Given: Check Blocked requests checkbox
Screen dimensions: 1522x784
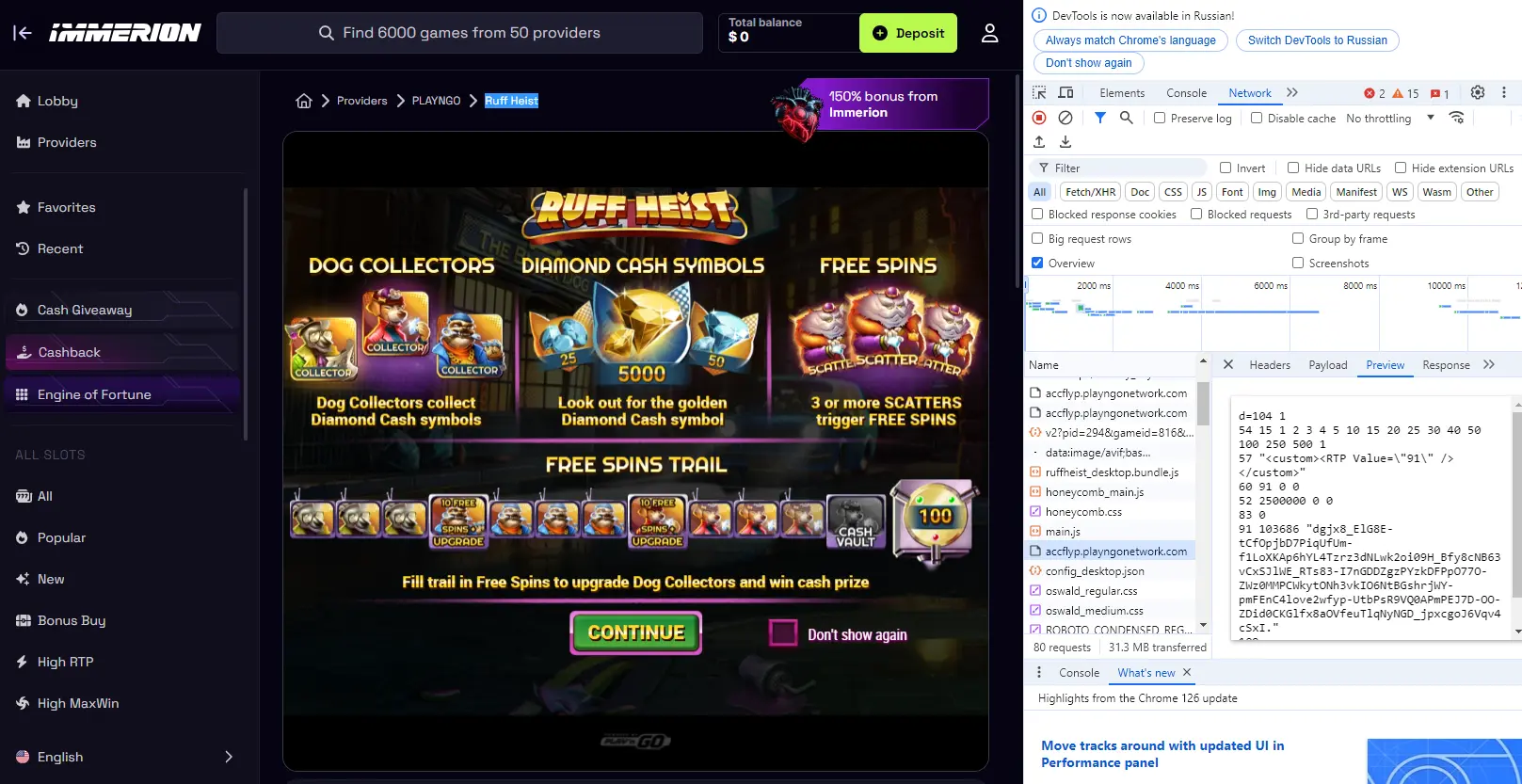Looking at the screenshot, I should click(1196, 214).
